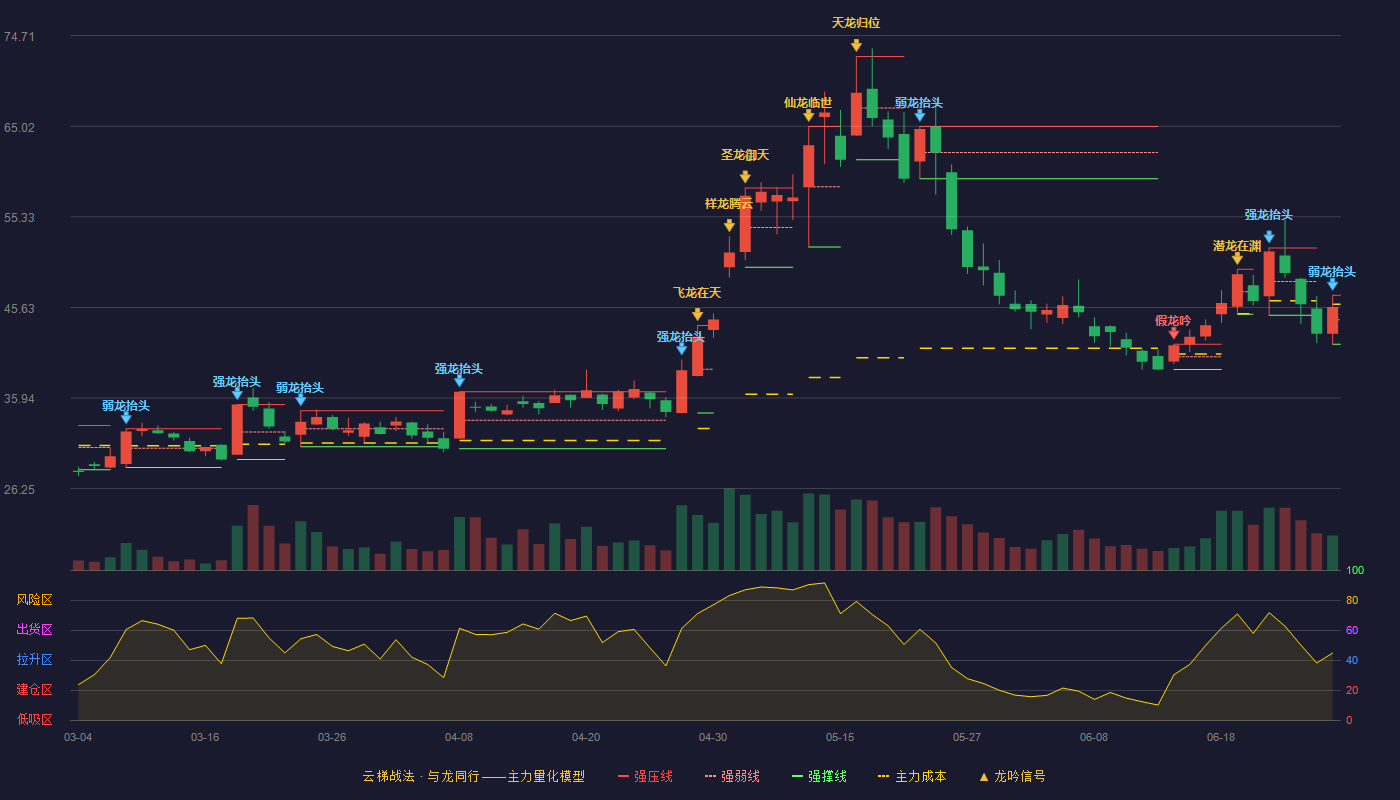Click the 天龙归位 signal arrow marker
This screenshot has height=800, width=1400.
point(856,45)
